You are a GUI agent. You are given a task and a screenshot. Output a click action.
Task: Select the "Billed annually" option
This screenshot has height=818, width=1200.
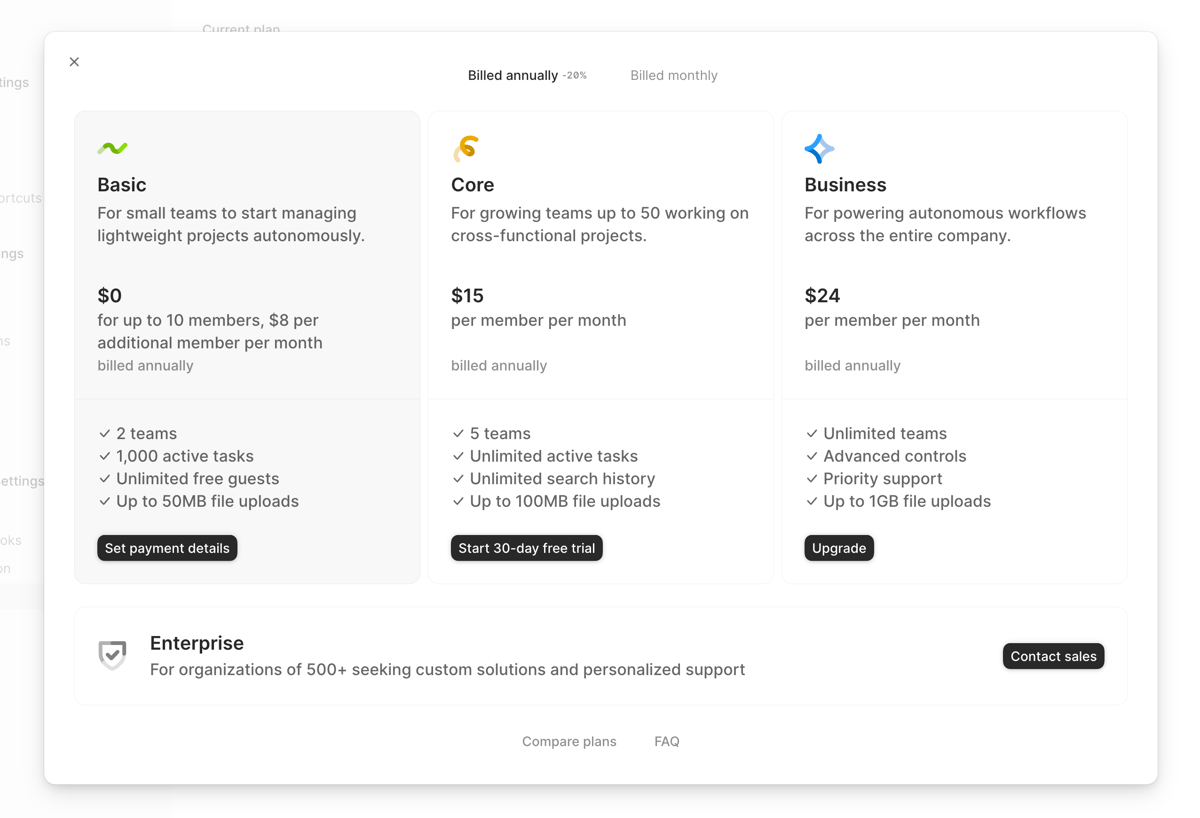pos(512,75)
